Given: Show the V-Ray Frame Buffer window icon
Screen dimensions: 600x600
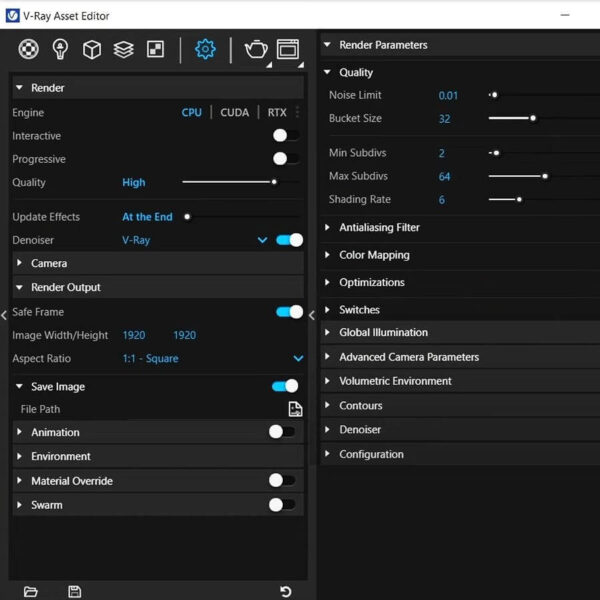Looking at the screenshot, I should pos(288,49).
